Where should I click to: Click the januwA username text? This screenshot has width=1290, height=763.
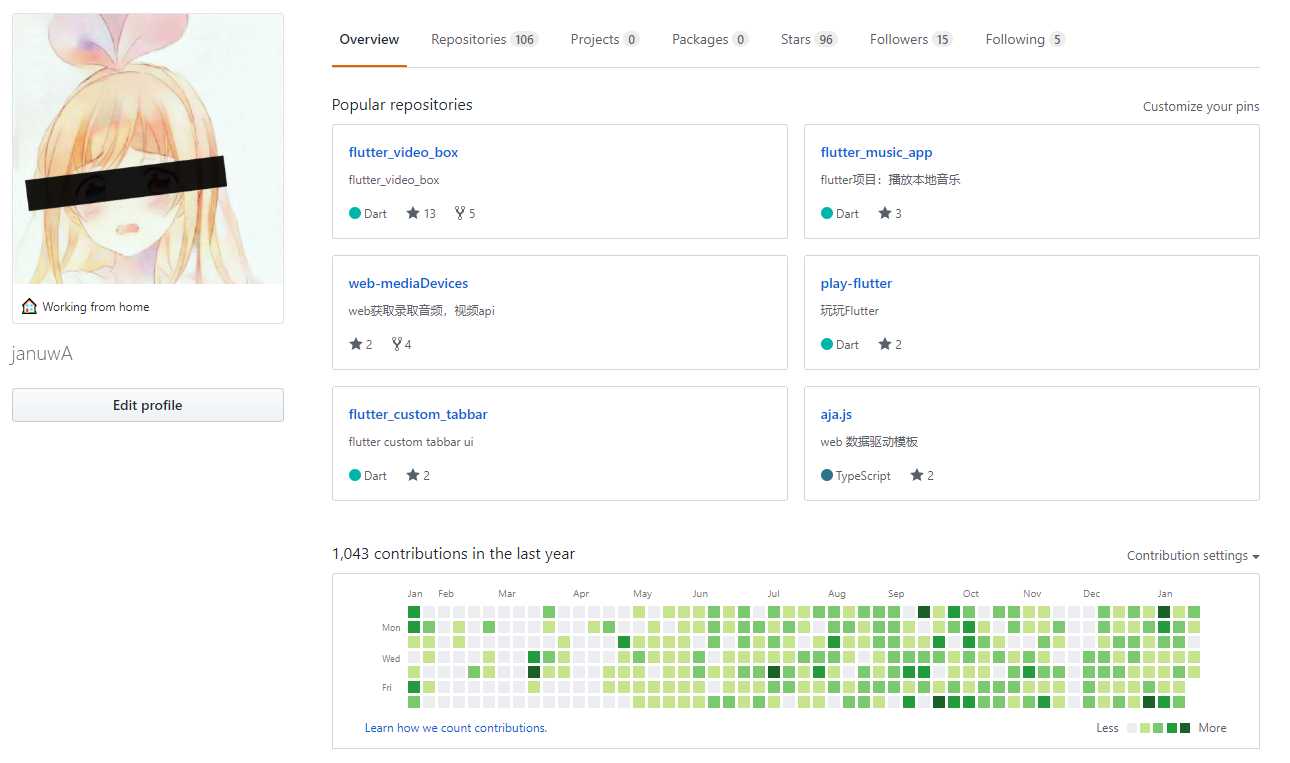click(42, 354)
